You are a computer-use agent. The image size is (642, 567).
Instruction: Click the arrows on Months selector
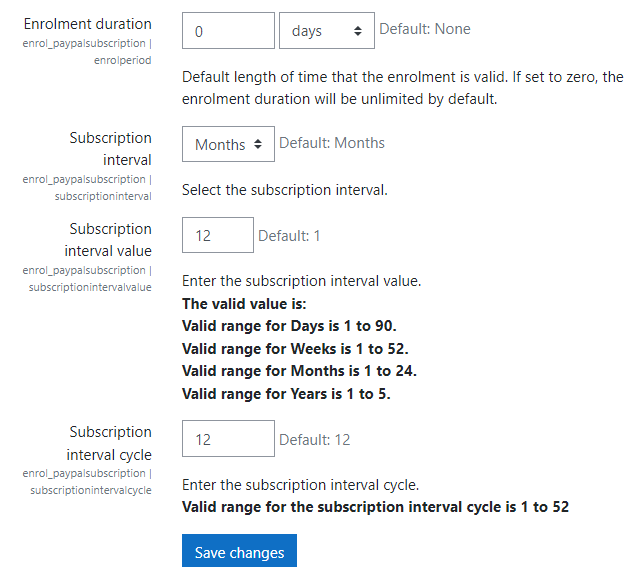258,144
